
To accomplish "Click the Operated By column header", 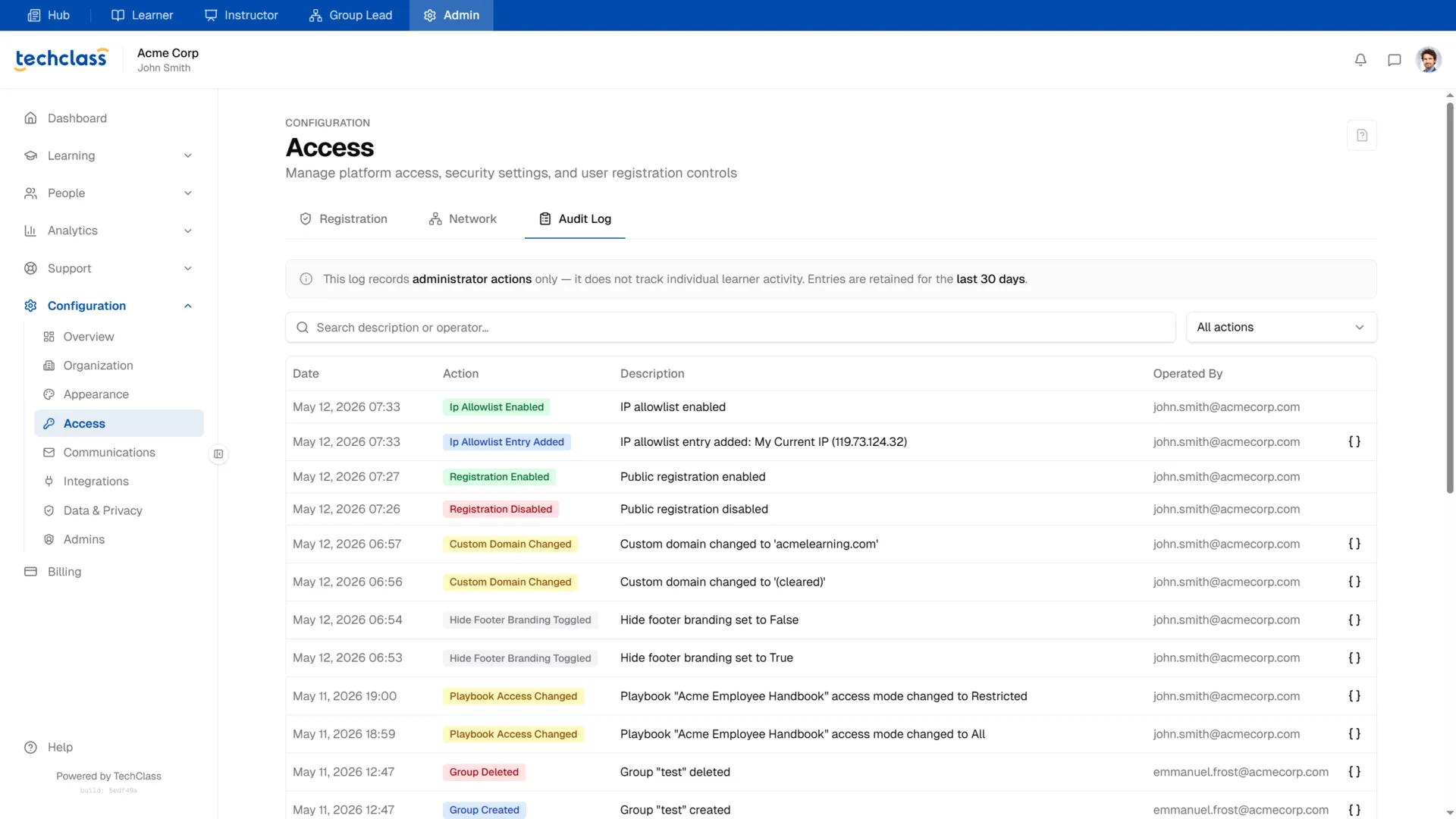I will [1188, 374].
